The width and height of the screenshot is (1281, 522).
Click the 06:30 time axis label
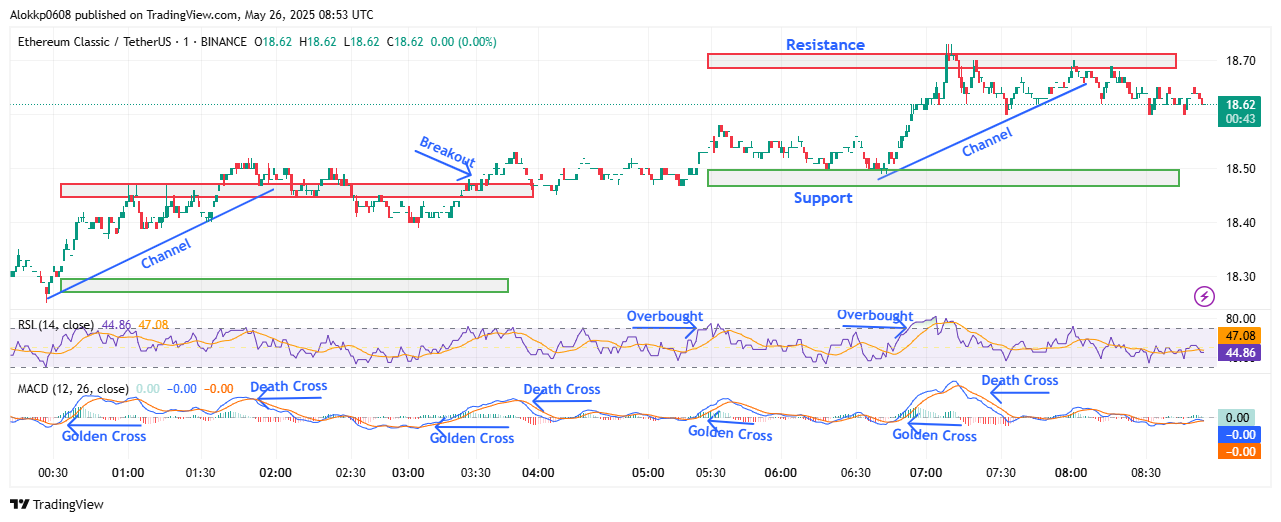pyautogui.click(x=855, y=472)
